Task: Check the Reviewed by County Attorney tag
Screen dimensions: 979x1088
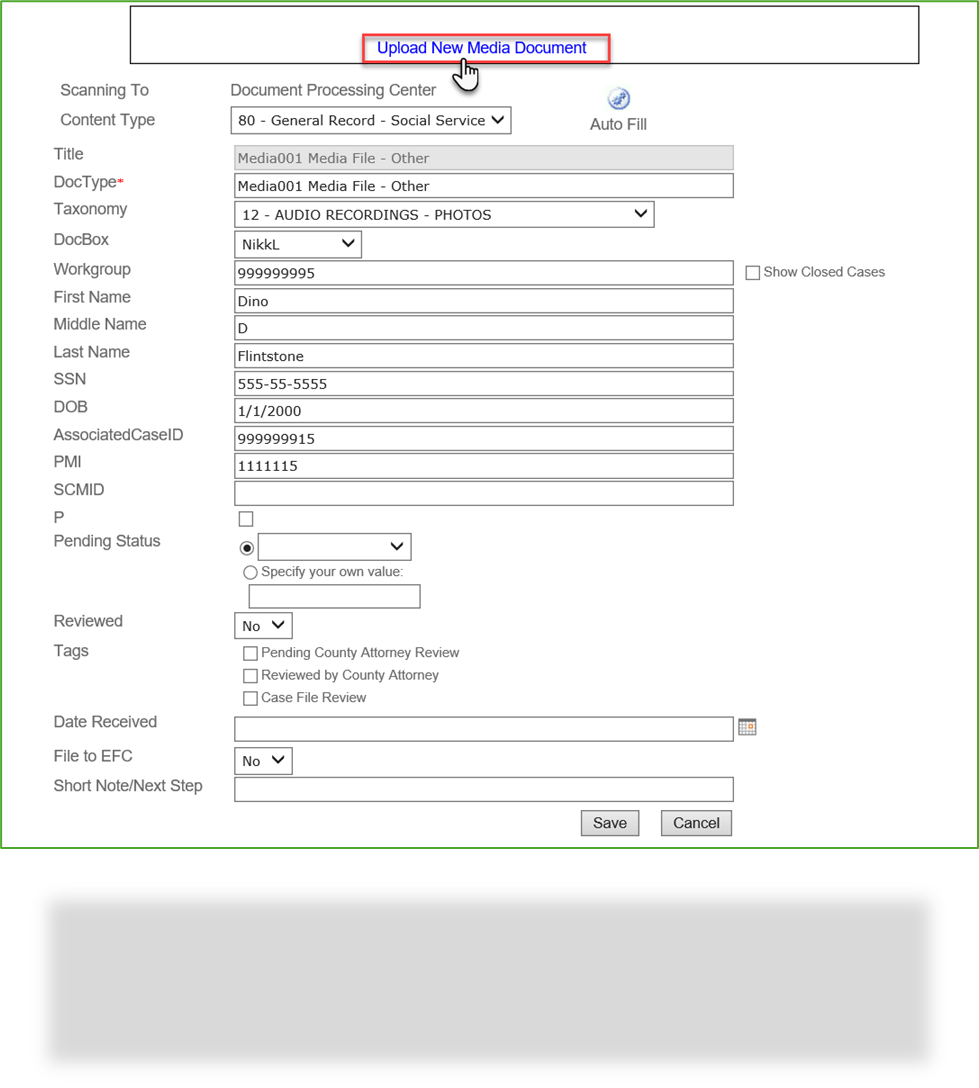Action: pyautogui.click(x=250, y=675)
